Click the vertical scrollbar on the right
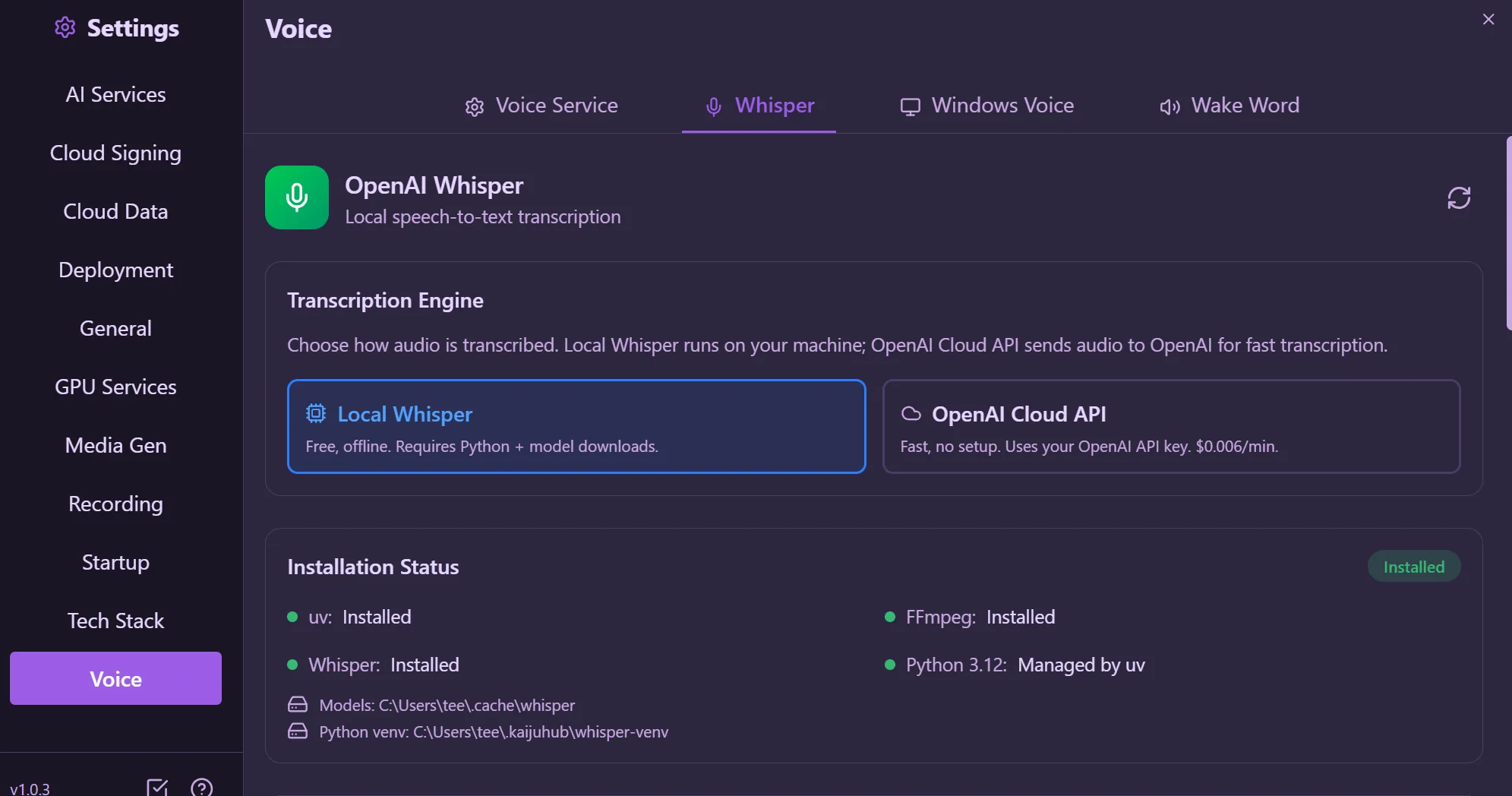Viewport: 1512px width, 796px height. coord(1508,232)
